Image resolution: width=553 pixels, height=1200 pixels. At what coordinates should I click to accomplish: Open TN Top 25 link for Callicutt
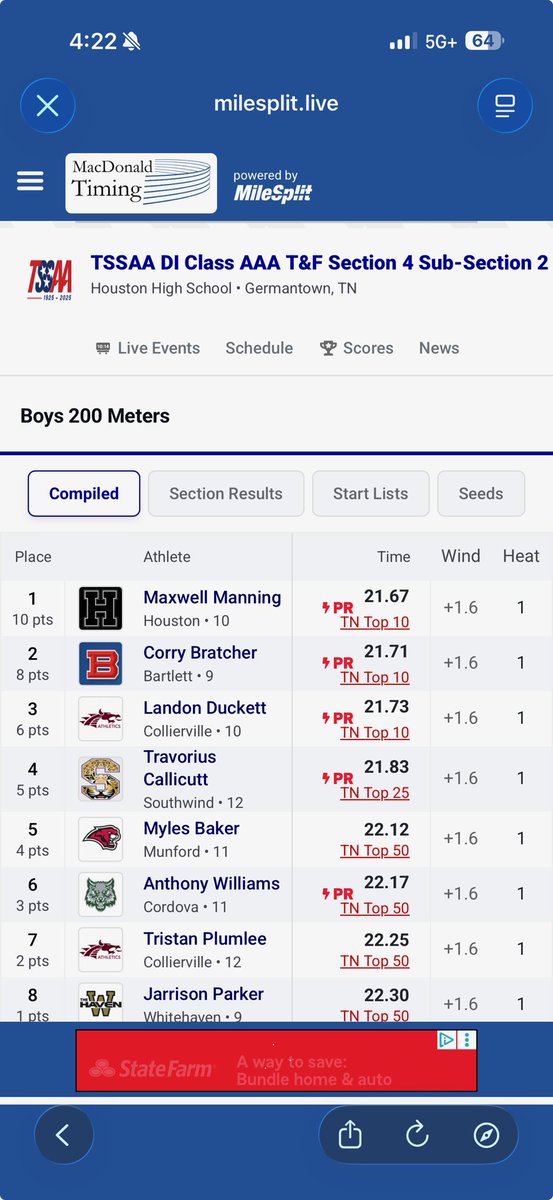coord(374,792)
